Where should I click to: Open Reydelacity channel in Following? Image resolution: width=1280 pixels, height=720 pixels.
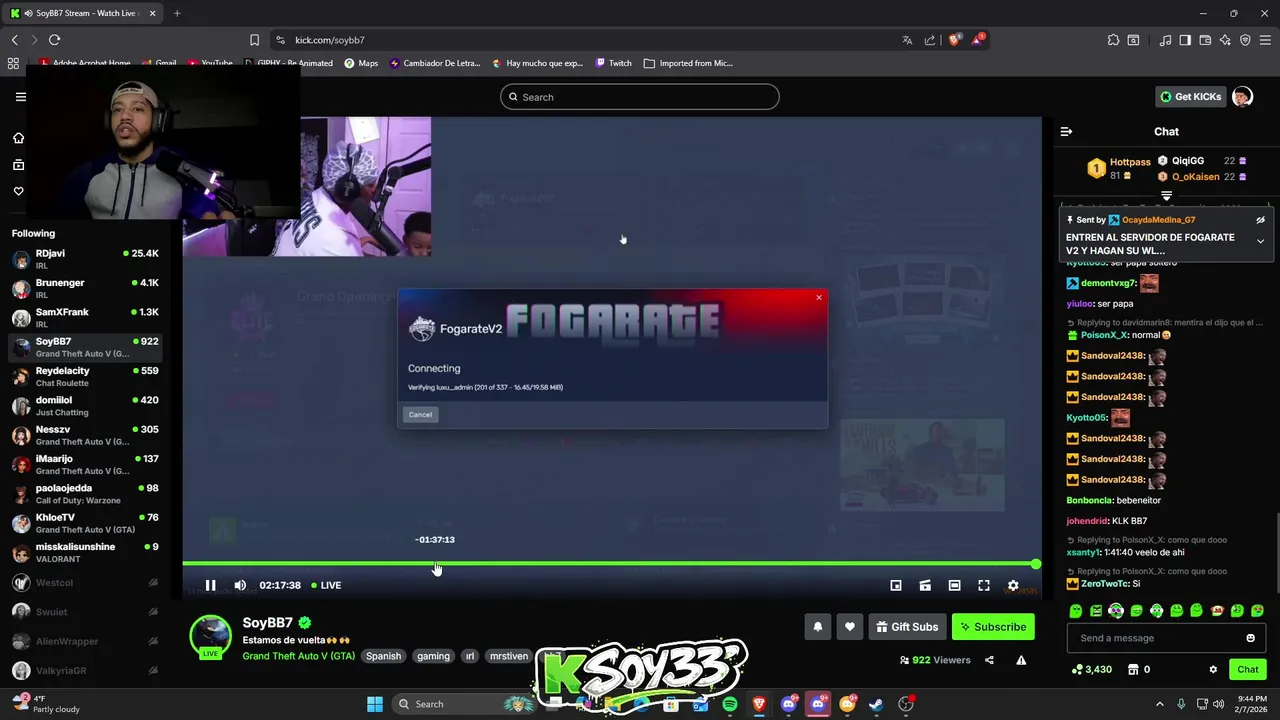85,376
